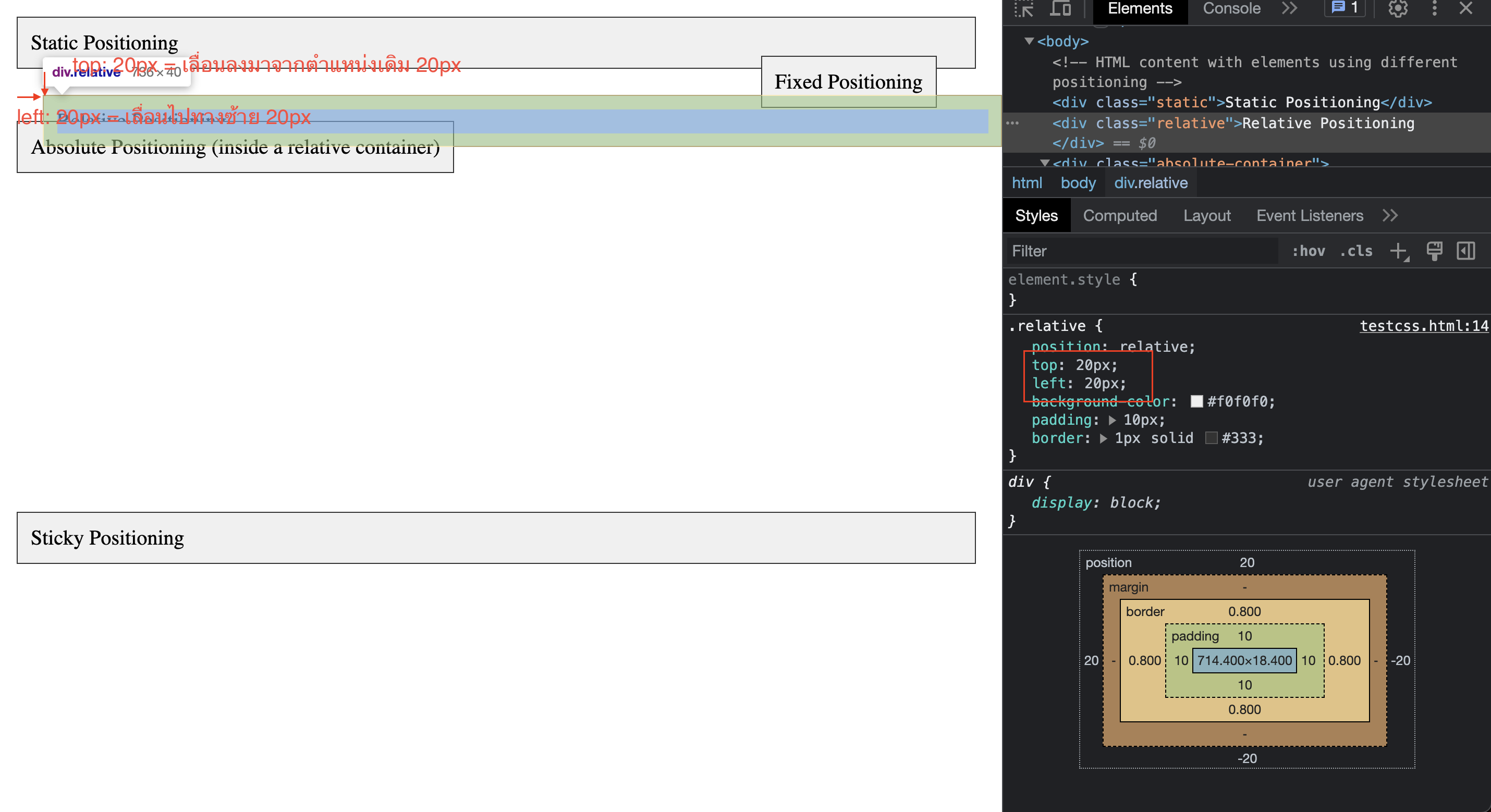
Task: Toggle the device toolbar icon
Action: pyautogui.click(x=1060, y=9)
